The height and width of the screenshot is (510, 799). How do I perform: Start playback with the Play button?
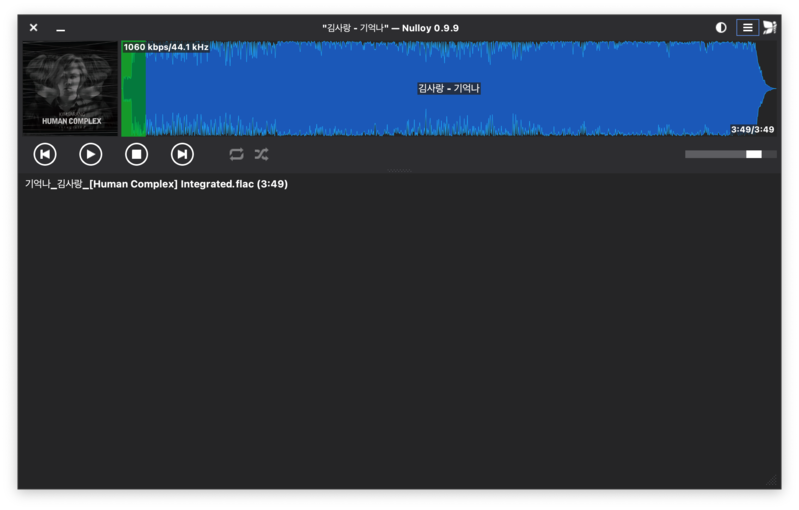point(91,154)
